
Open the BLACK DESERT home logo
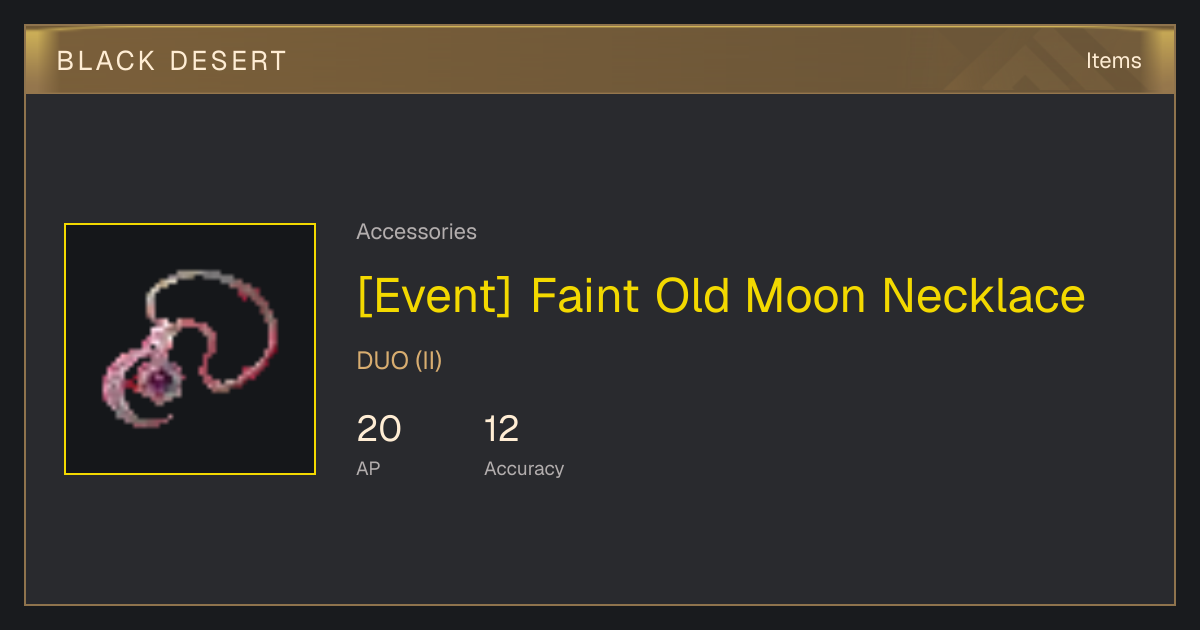click(172, 61)
